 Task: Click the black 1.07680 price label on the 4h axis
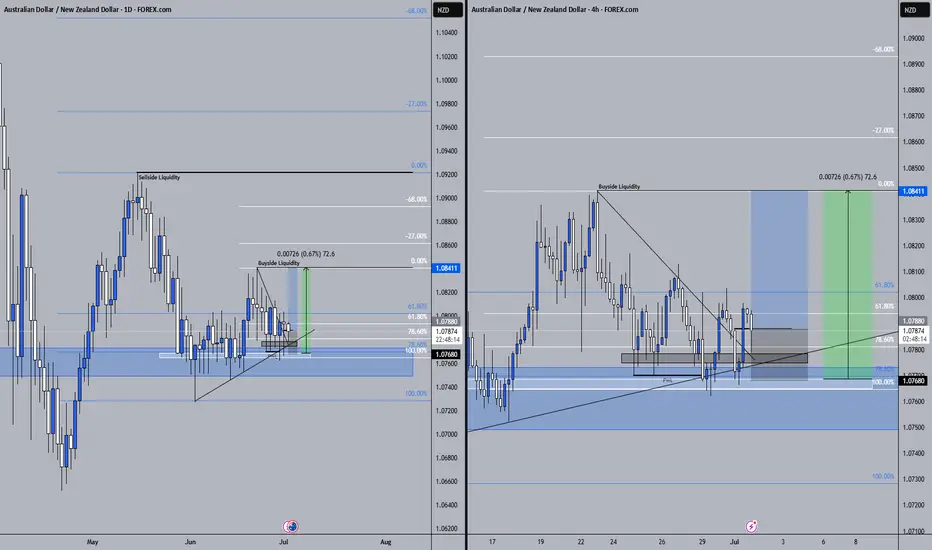pos(914,381)
